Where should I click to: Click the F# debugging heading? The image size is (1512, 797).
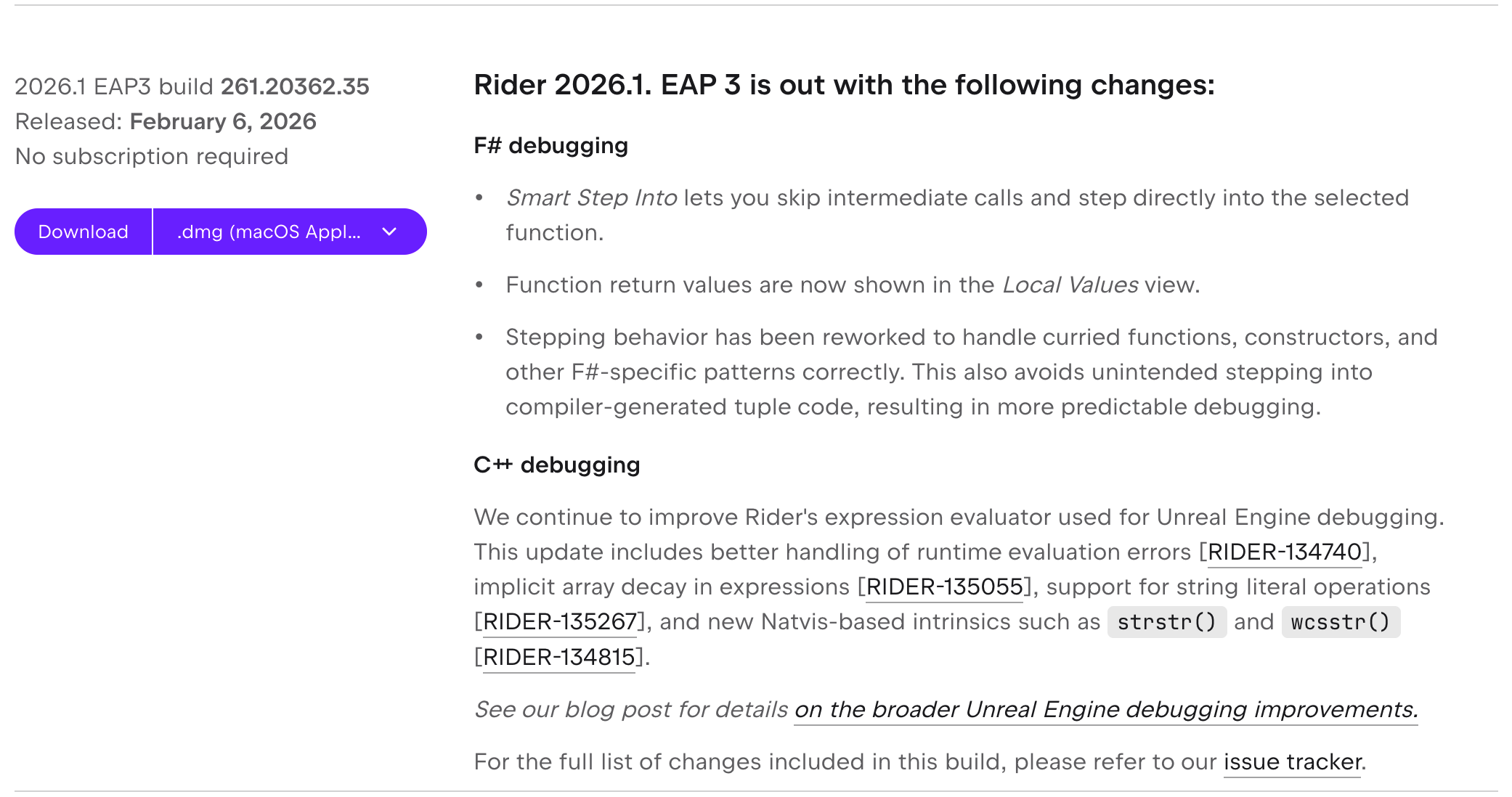(x=550, y=145)
